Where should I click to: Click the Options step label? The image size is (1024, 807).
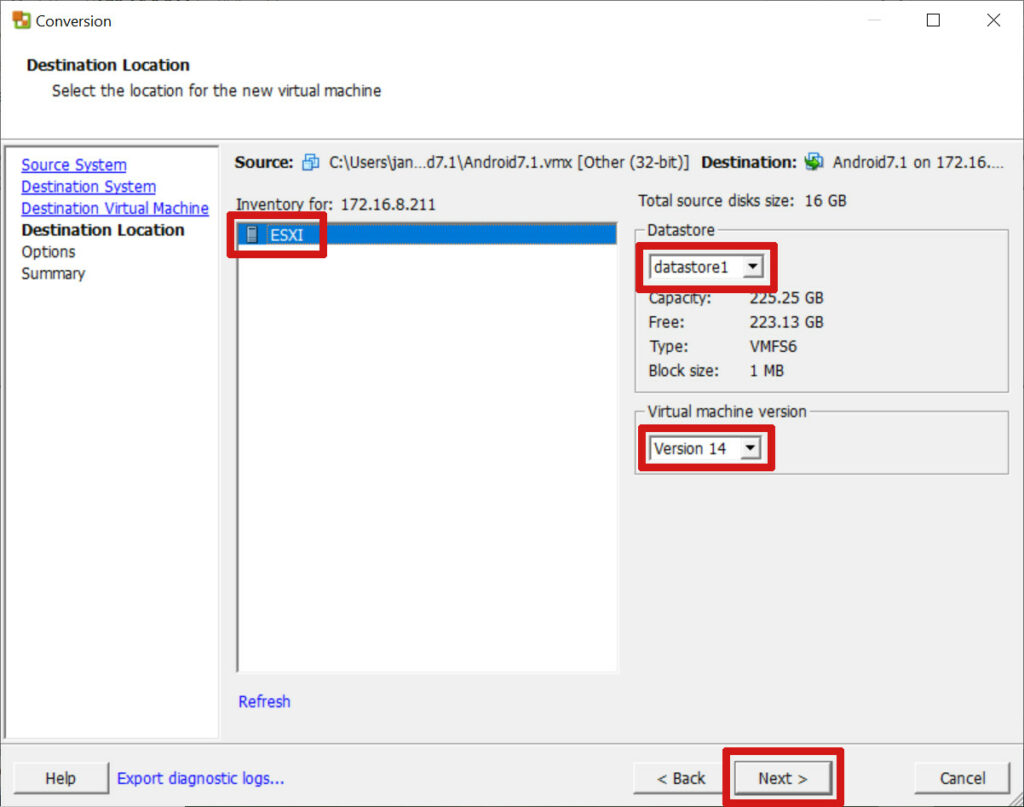point(48,251)
